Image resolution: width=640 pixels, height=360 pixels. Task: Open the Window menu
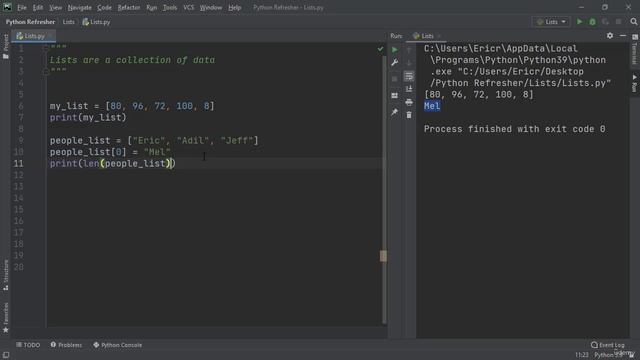211,7
